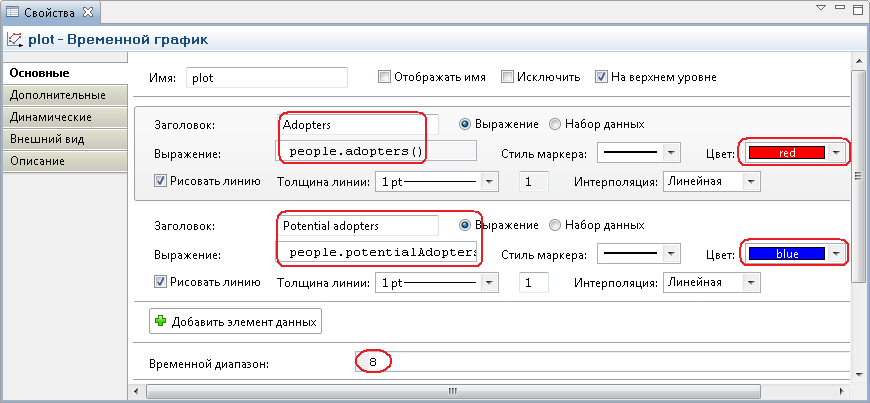Viewport: 870px width, 403px height.
Task: Click the Potential adopters title field
Action: [x=357, y=226]
